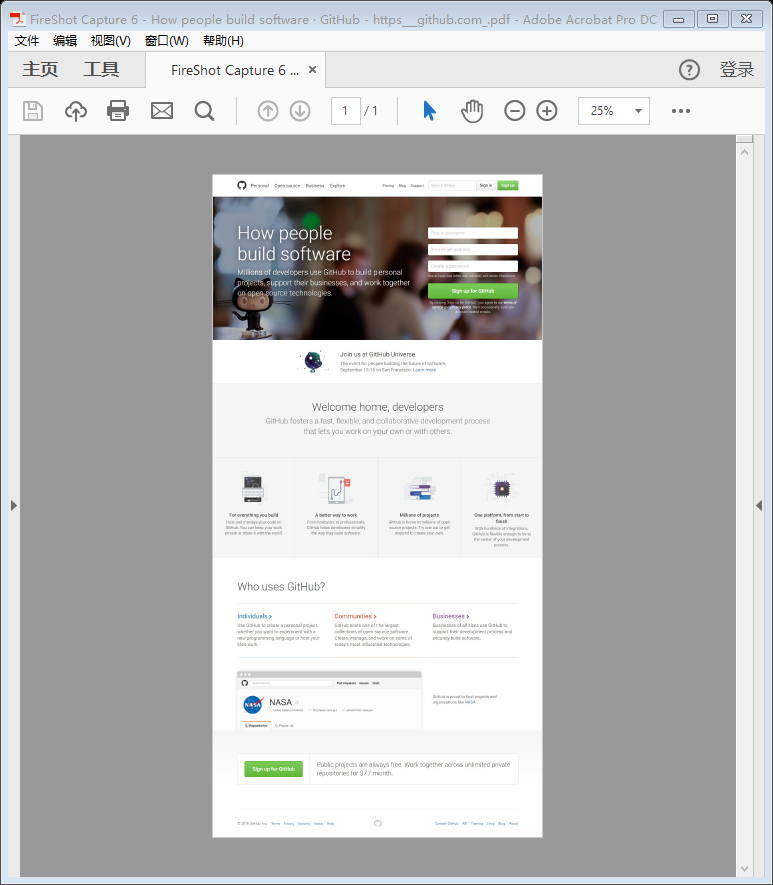
Task: Maximize the Acrobat window
Action: pos(713,19)
